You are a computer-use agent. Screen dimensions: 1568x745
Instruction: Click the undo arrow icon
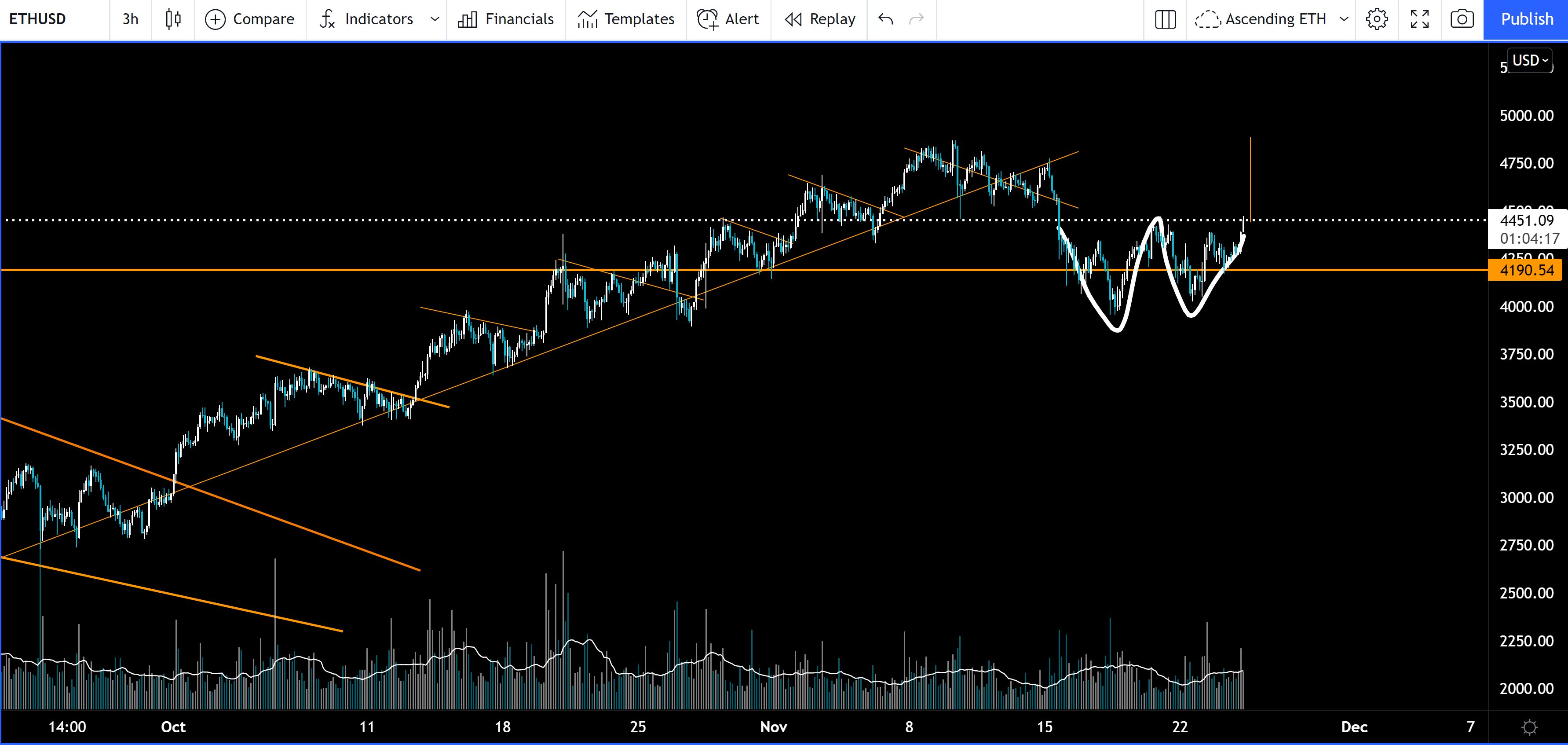click(x=886, y=19)
